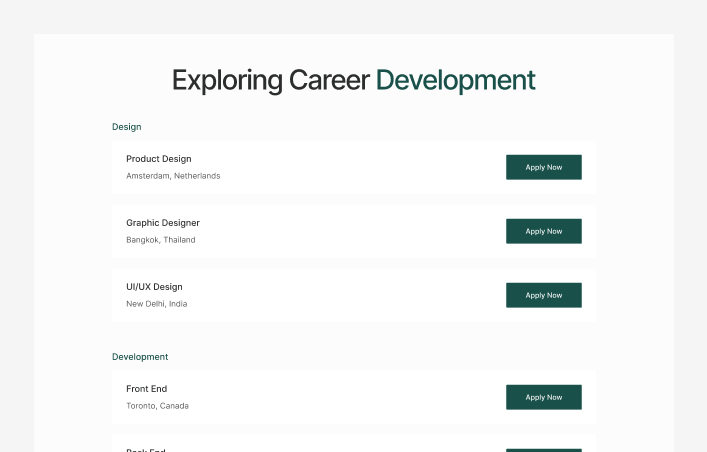
Task: Click the New Delhi, India location text
Action: coord(156,304)
